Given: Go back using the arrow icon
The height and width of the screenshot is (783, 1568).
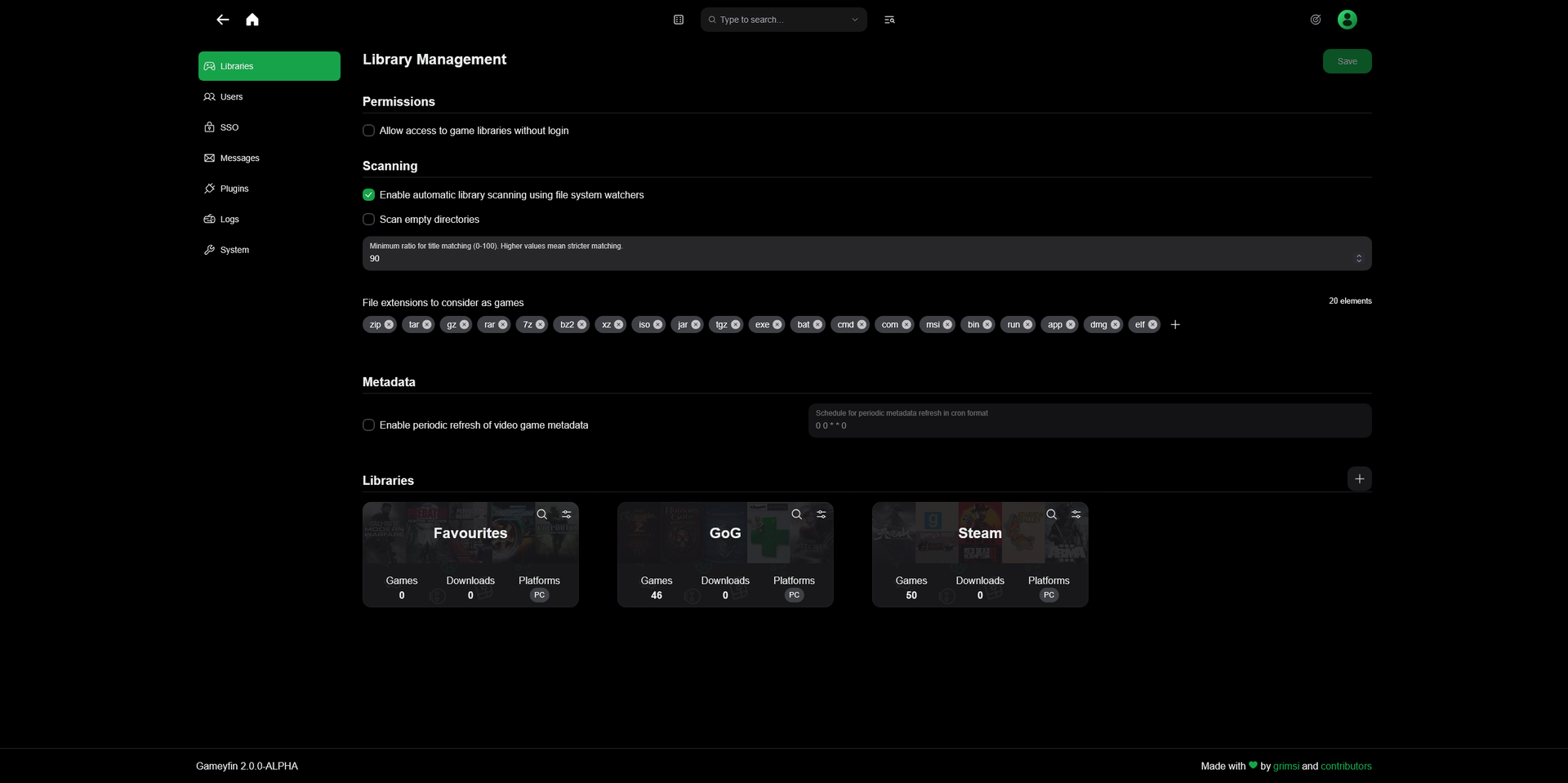Looking at the screenshot, I should pos(223,20).
